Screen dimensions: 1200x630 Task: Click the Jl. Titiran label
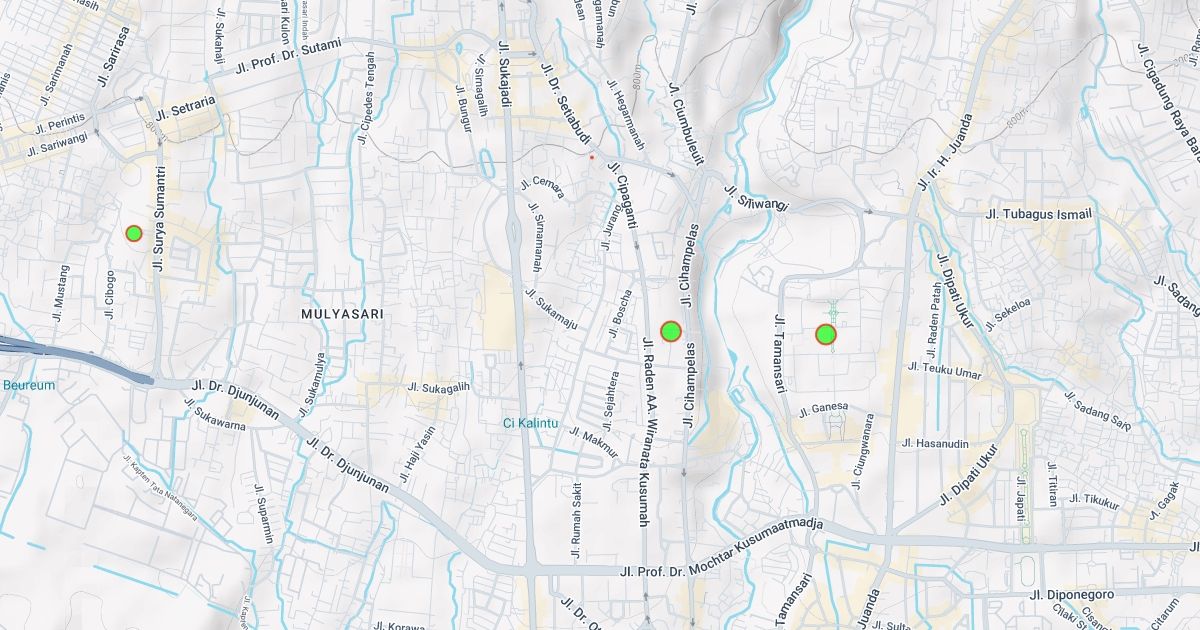[1052, 483]
